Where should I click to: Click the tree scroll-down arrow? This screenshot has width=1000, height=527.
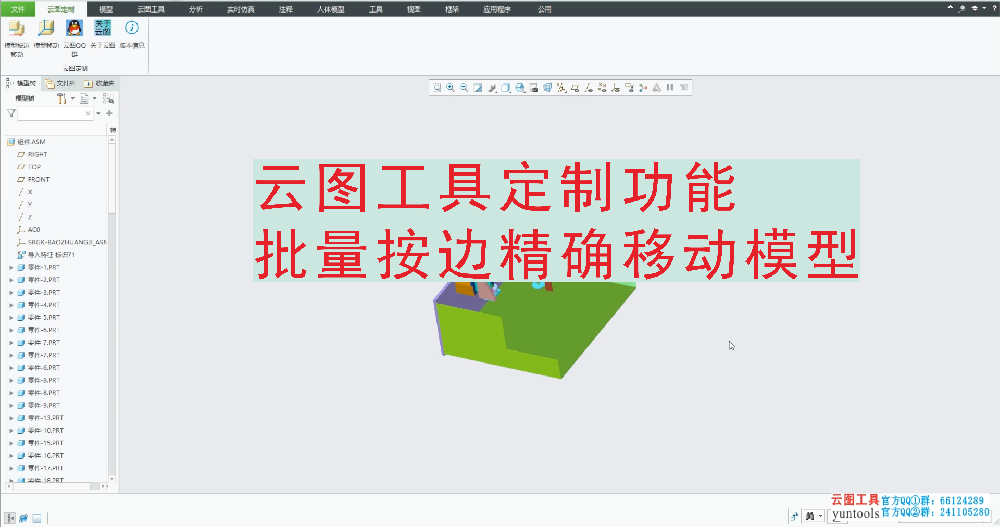point(112,479)
